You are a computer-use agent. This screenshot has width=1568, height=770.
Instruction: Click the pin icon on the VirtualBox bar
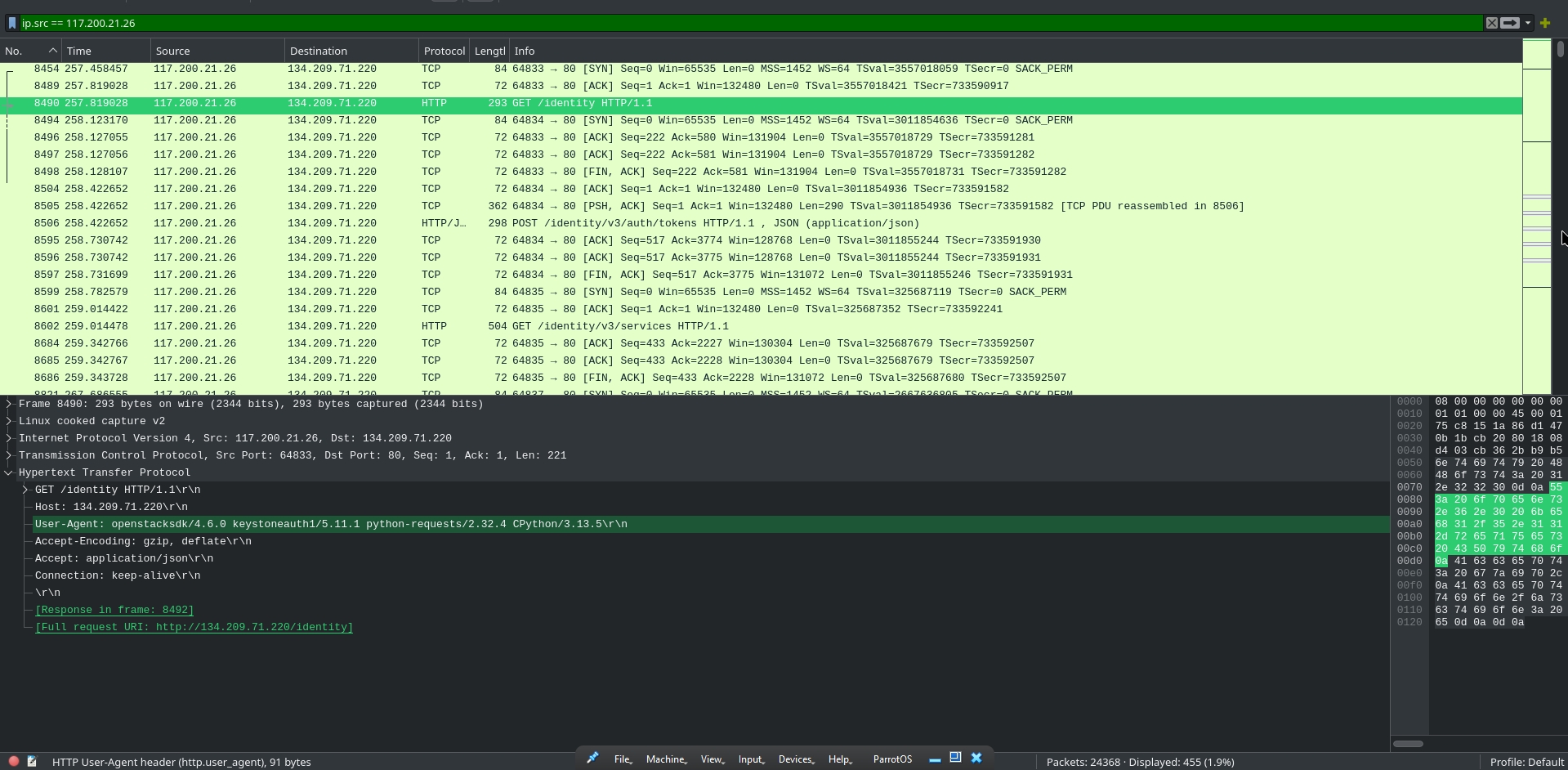point(592,758)
